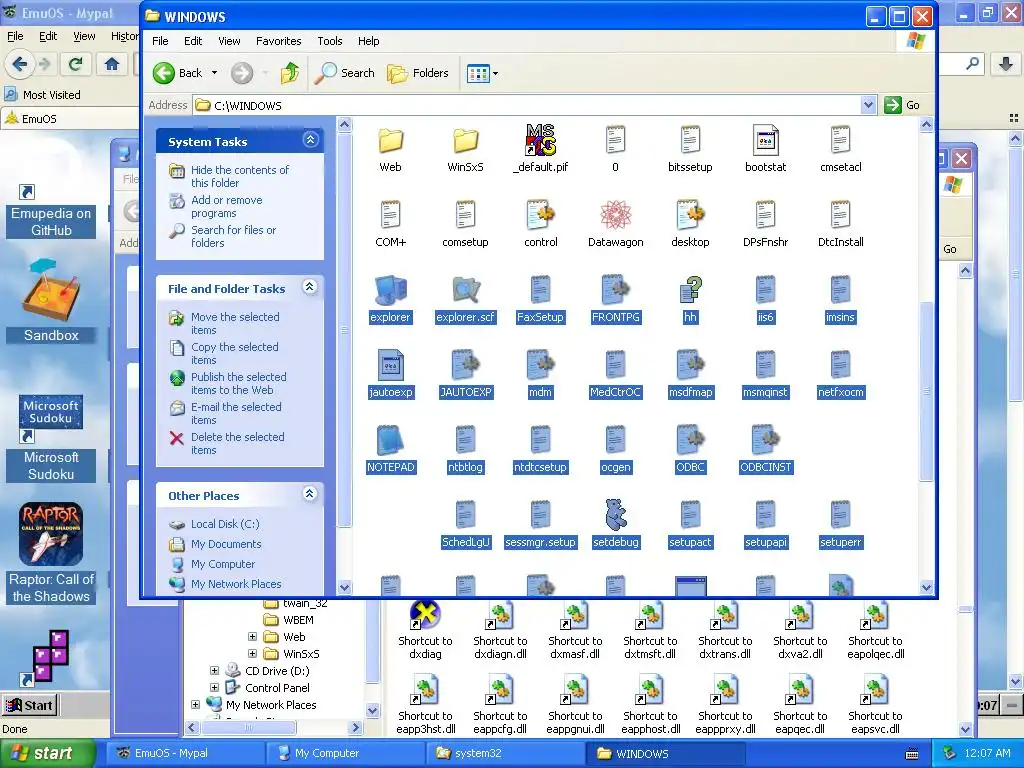The width and height of the screenshot is (1024, 768).
Task: Expand the CD Drive (D:) tree node
Action: coord(214,670)
